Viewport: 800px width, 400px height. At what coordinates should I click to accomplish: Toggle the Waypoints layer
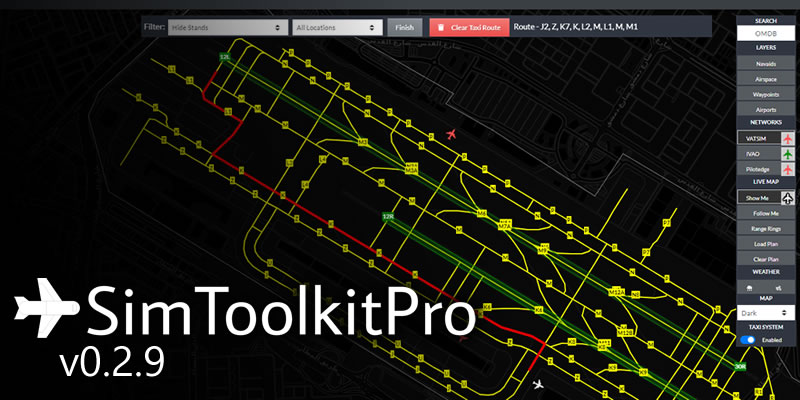766,95
